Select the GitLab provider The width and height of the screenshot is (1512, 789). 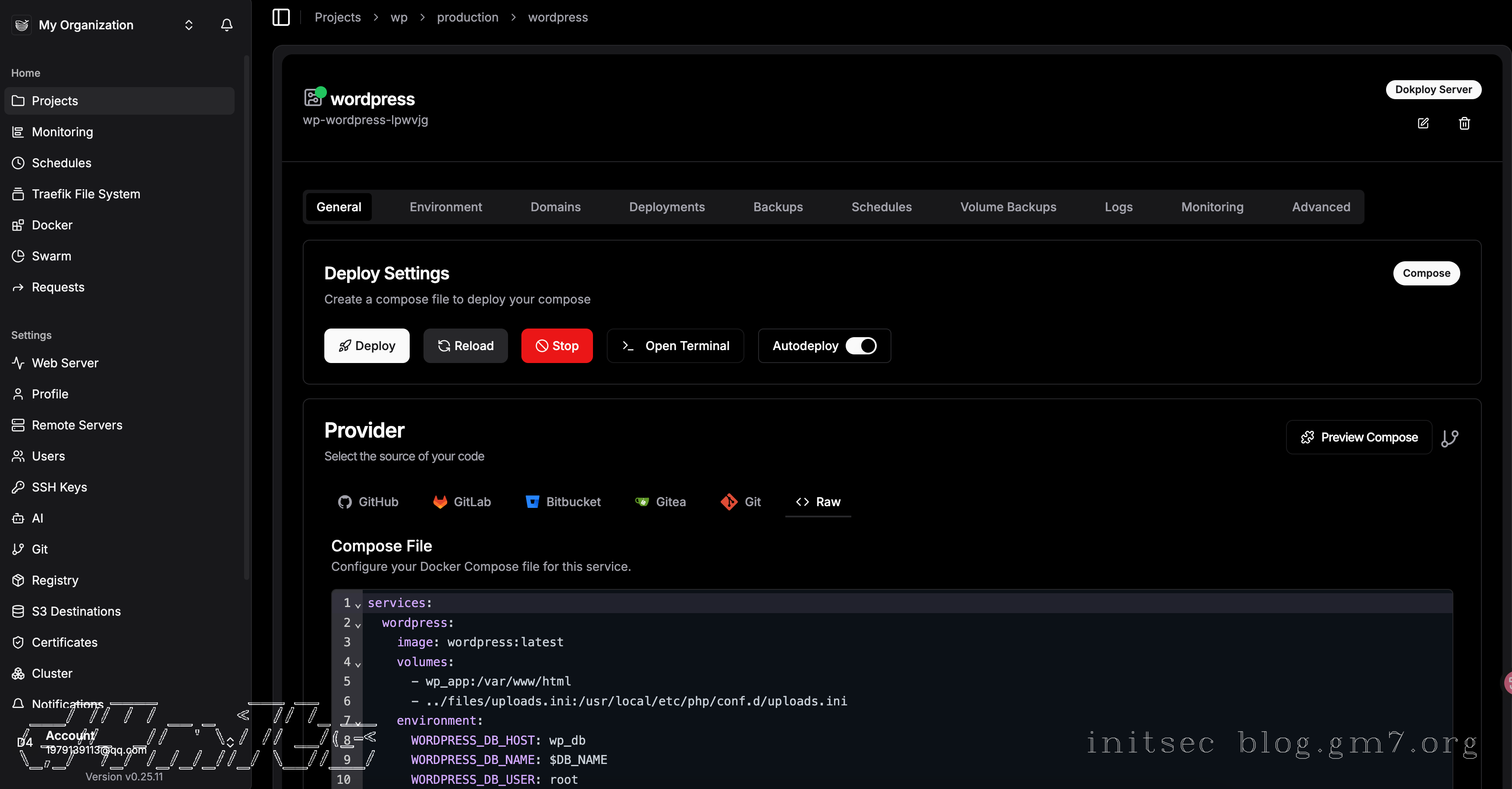(x=461, y=501)
